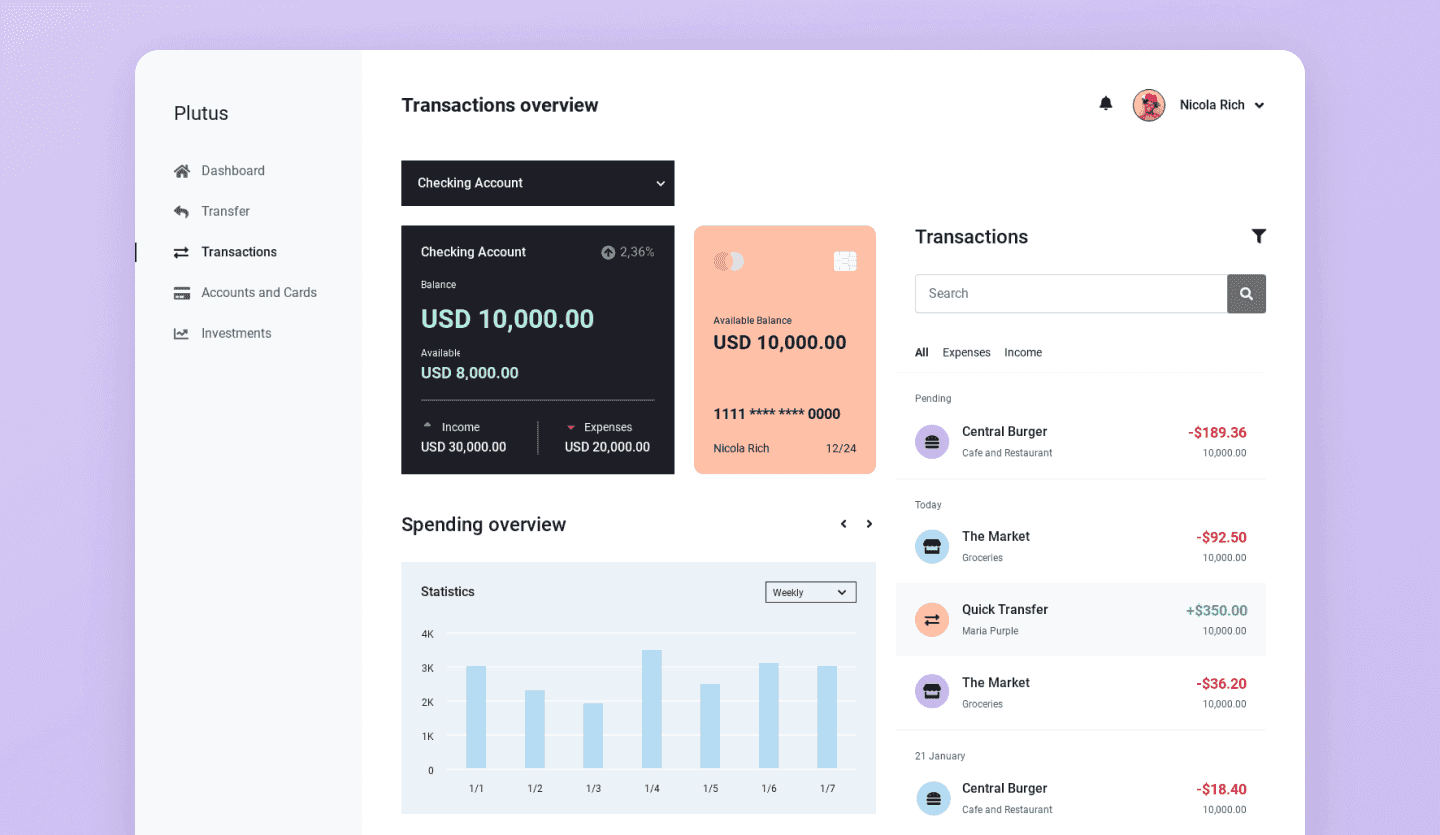Click the Plutus logo text
1440x835 pixels.
[201, 113]
